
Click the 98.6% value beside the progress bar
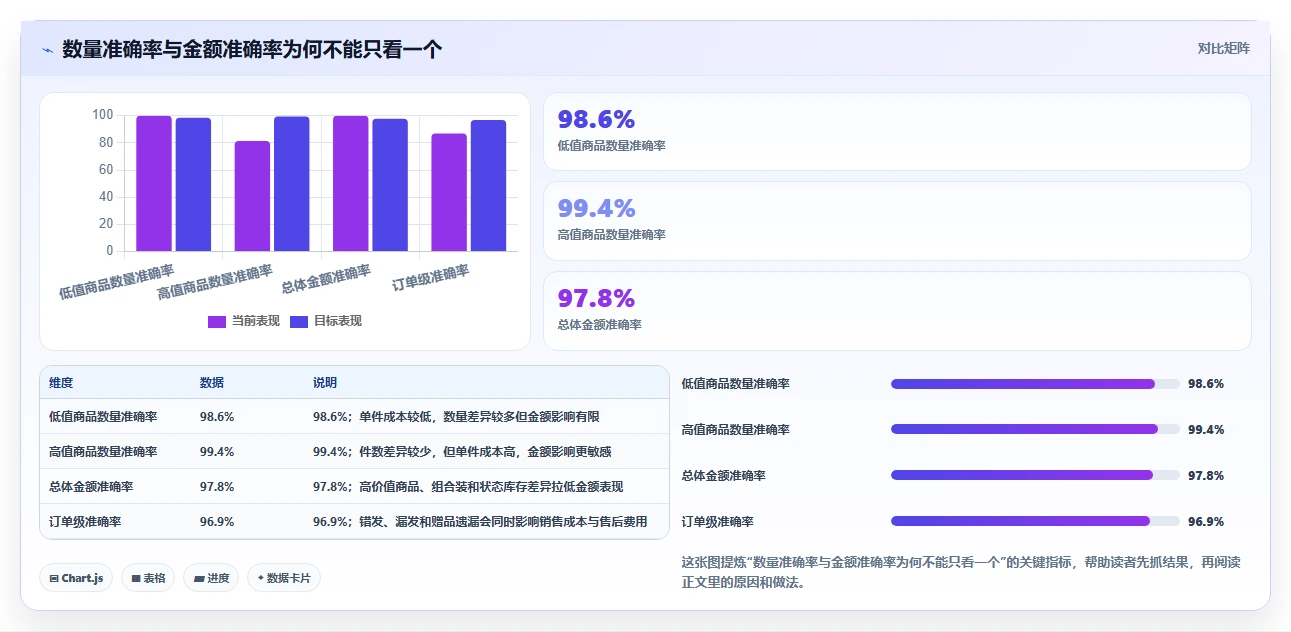click(x=1206, y=383)
